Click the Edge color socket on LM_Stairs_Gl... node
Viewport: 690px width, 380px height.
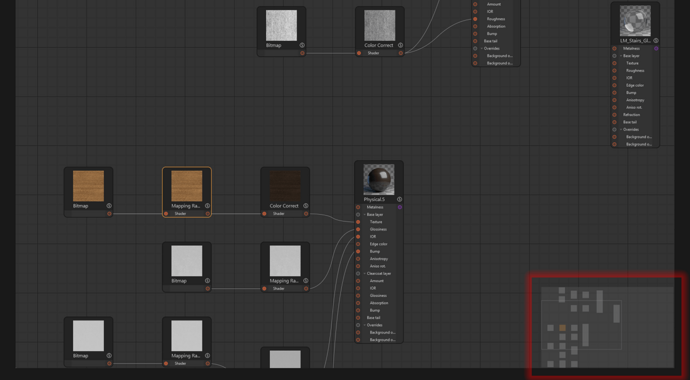(x=614, y=85)
